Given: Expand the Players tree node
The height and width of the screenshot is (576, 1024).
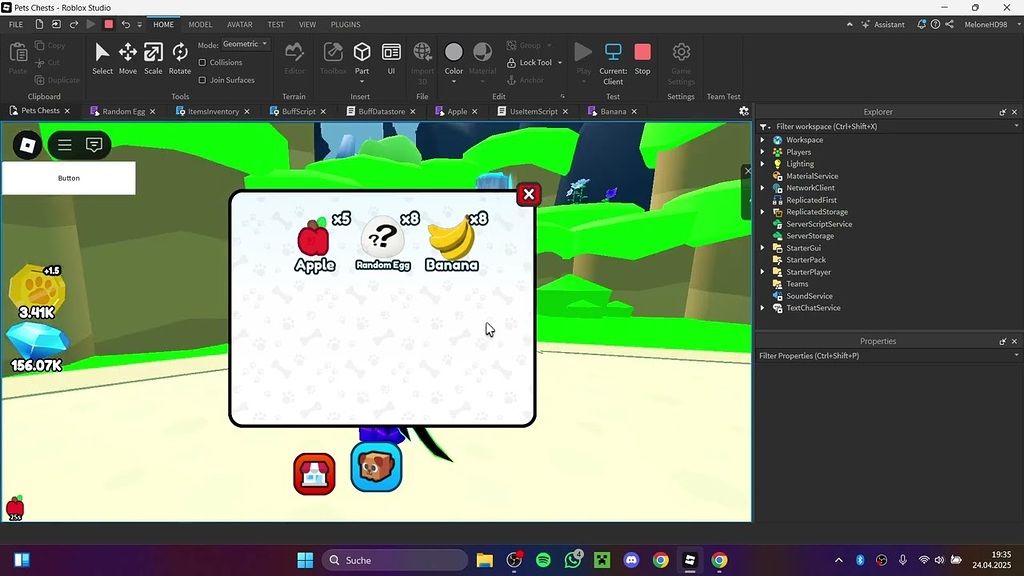Looking at the screenshot, I should (x=762, y=152).
